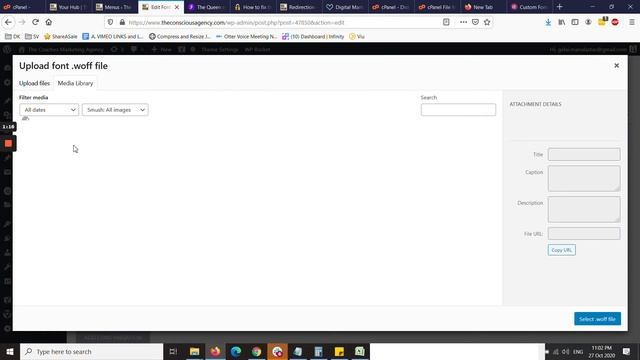Open the Otter Voice Meeting Notes bookmark
The width and height of the screenshot is (640, 360).
(246, 36)
